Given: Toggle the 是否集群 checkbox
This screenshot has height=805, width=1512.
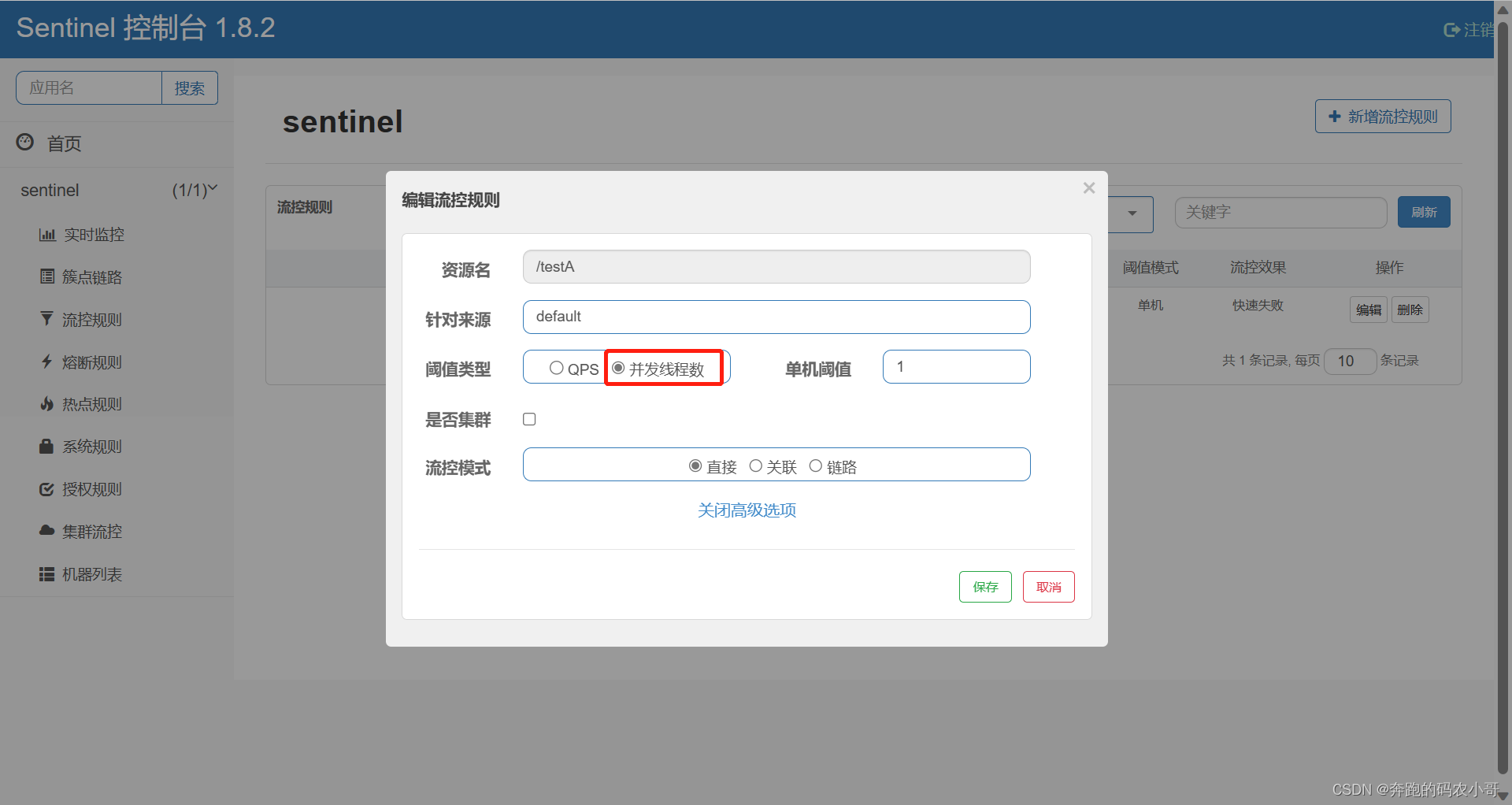Looking at the screenshot, I should click(529, 419).
